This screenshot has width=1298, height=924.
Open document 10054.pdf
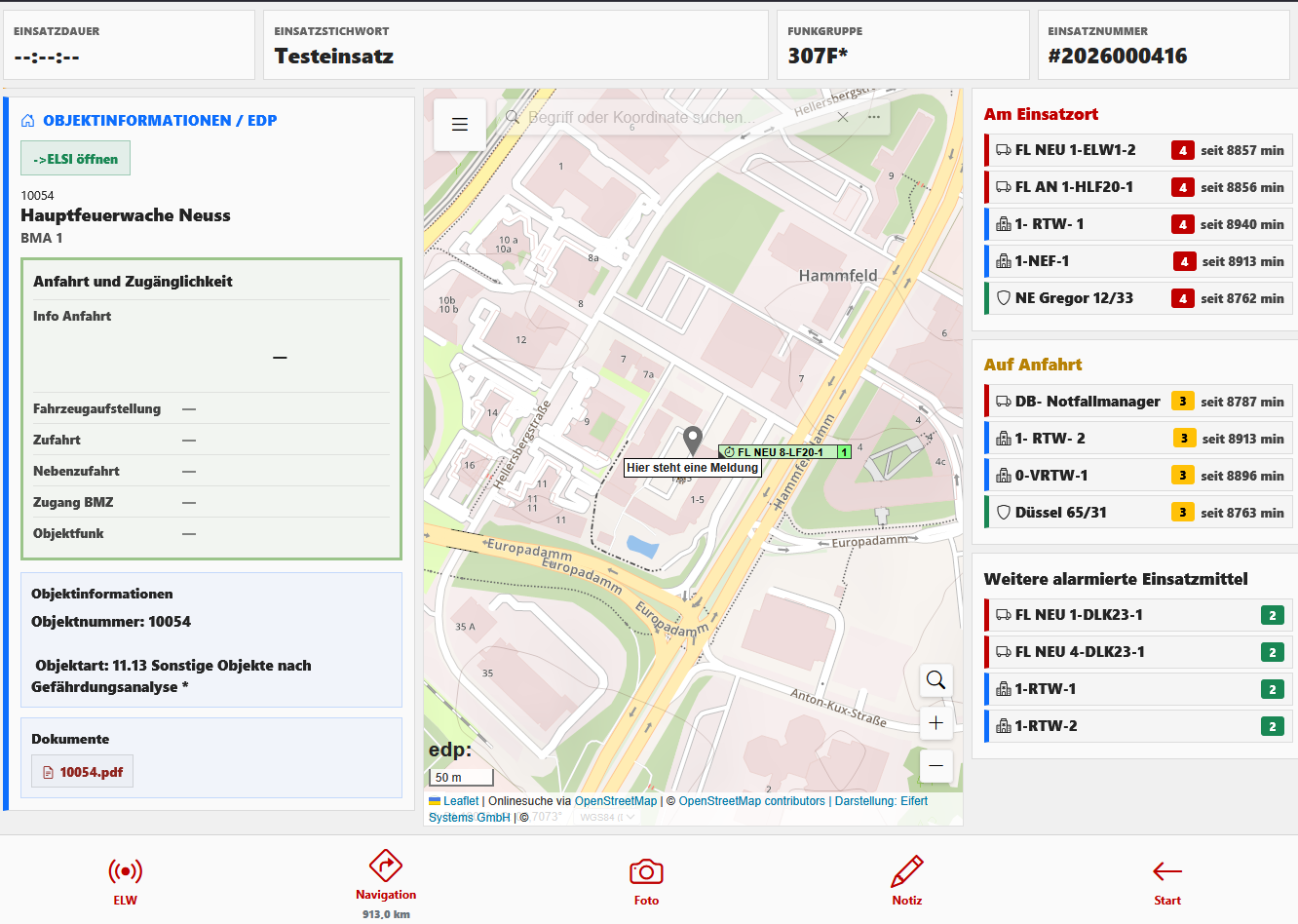(83, 772)
